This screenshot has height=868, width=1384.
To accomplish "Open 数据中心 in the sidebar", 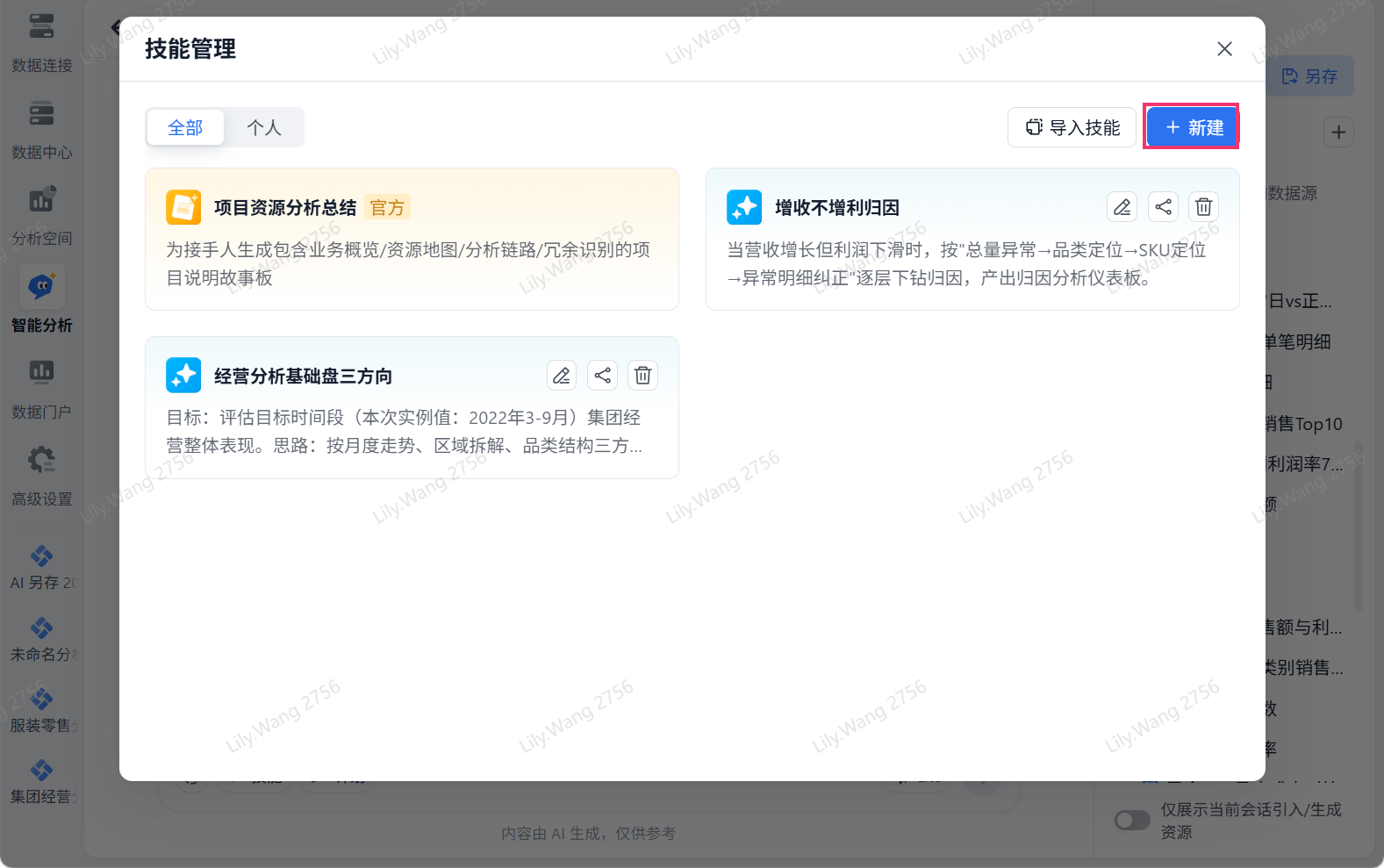I will [x=41, y=130].
